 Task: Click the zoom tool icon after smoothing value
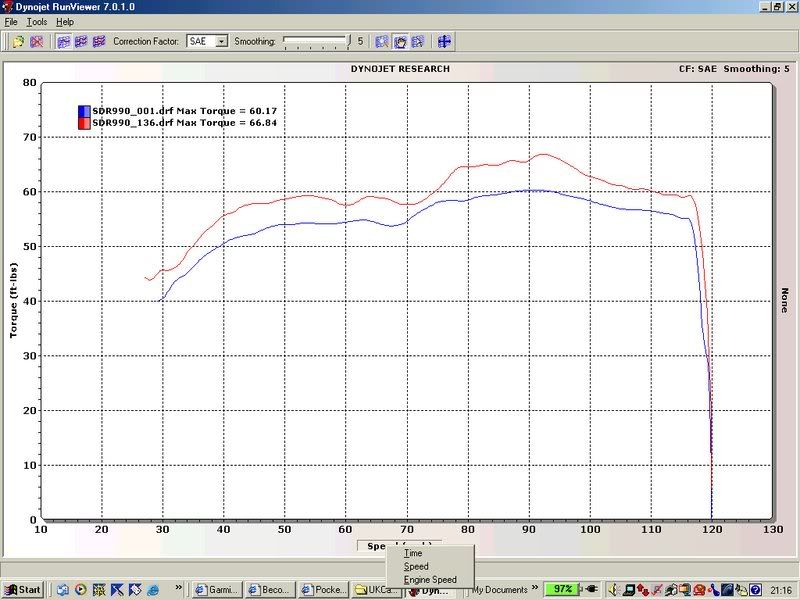381,42
